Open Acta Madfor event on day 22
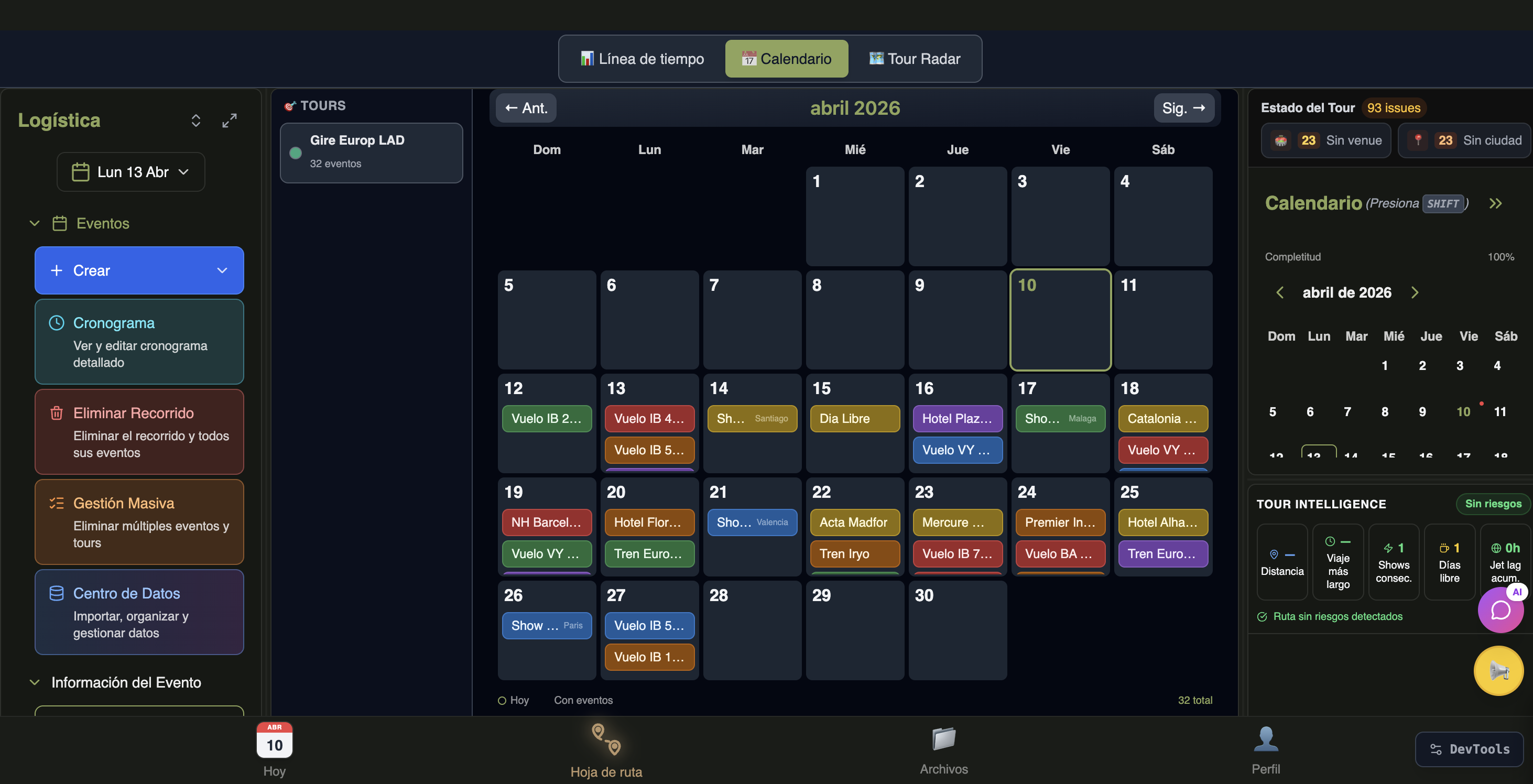 [x=855, y=522]
